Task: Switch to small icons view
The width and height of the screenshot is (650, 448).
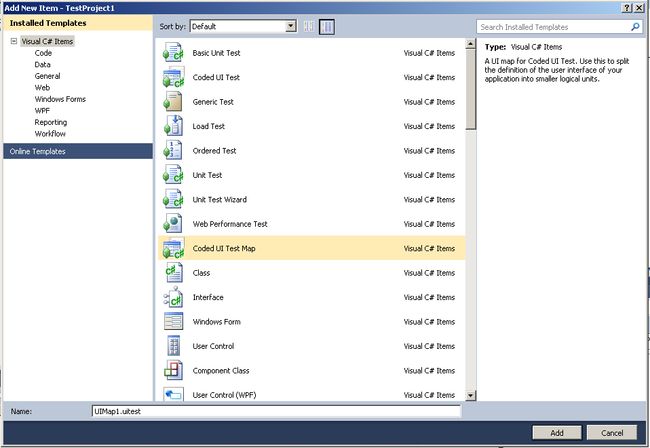Action: pos(309,27)
